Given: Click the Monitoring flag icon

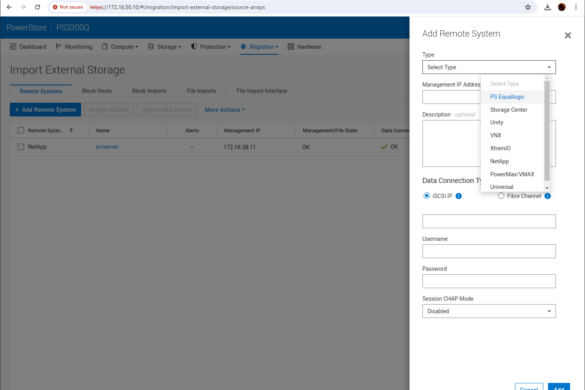Looking at the screenshot, I should point(58,47).
